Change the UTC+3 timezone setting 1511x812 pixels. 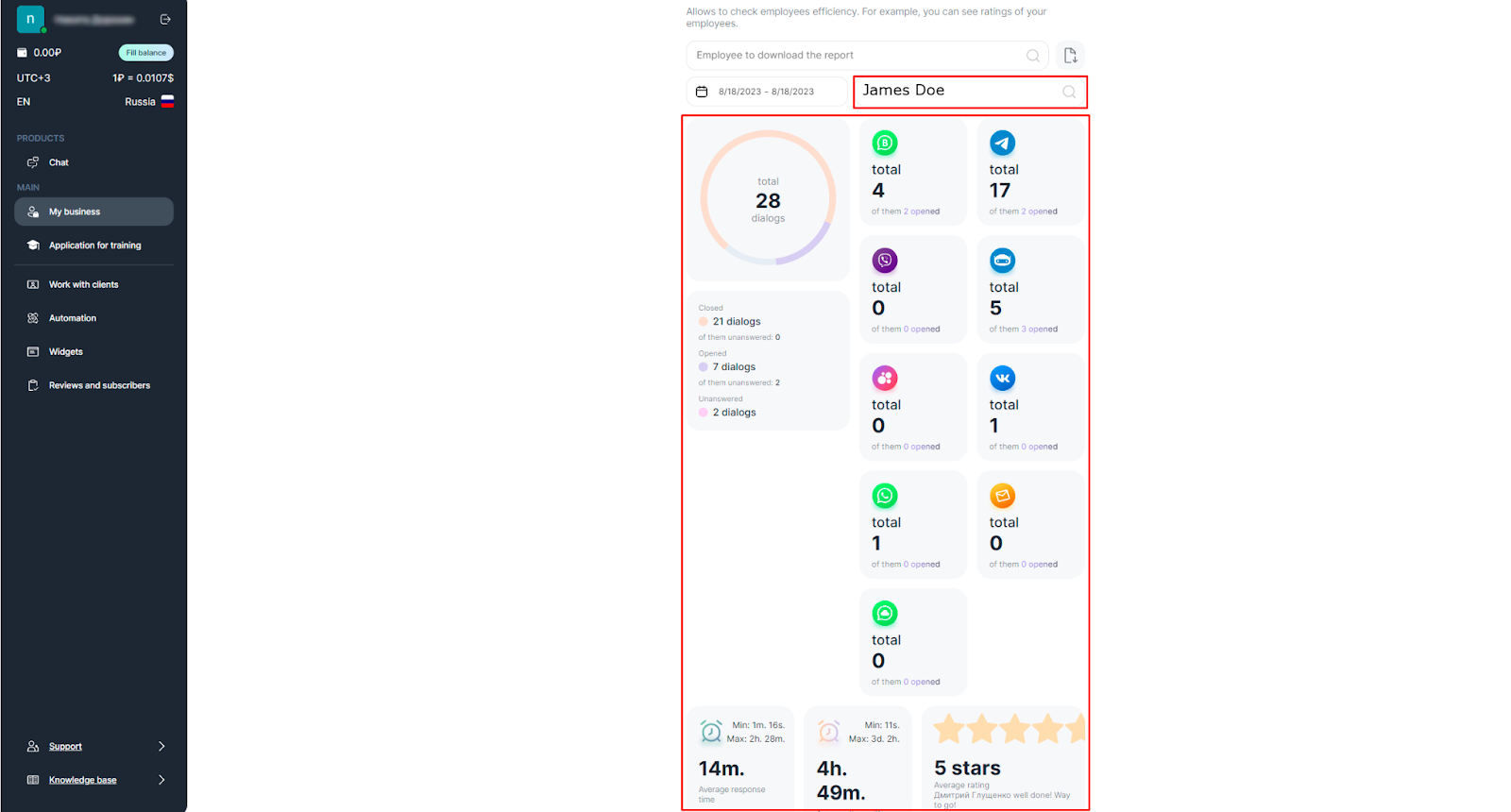pyautogui.click(x=34, y=78)
